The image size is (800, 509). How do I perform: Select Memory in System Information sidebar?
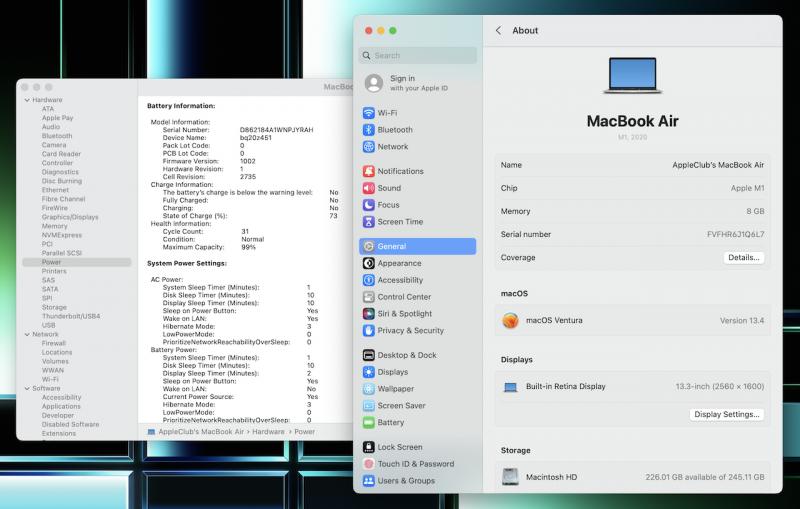point(55,226)
